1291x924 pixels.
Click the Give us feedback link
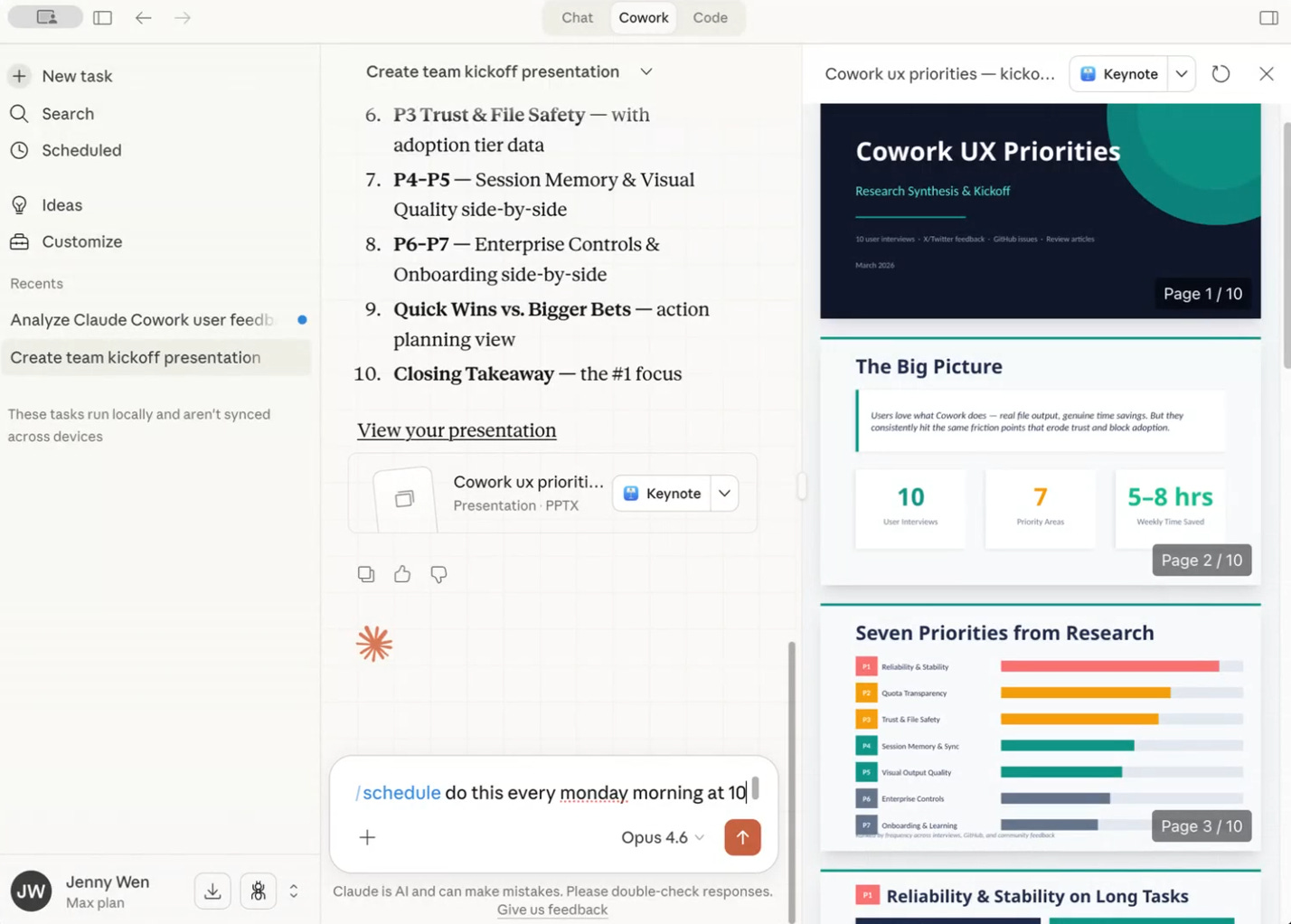[x=552, y=910]
